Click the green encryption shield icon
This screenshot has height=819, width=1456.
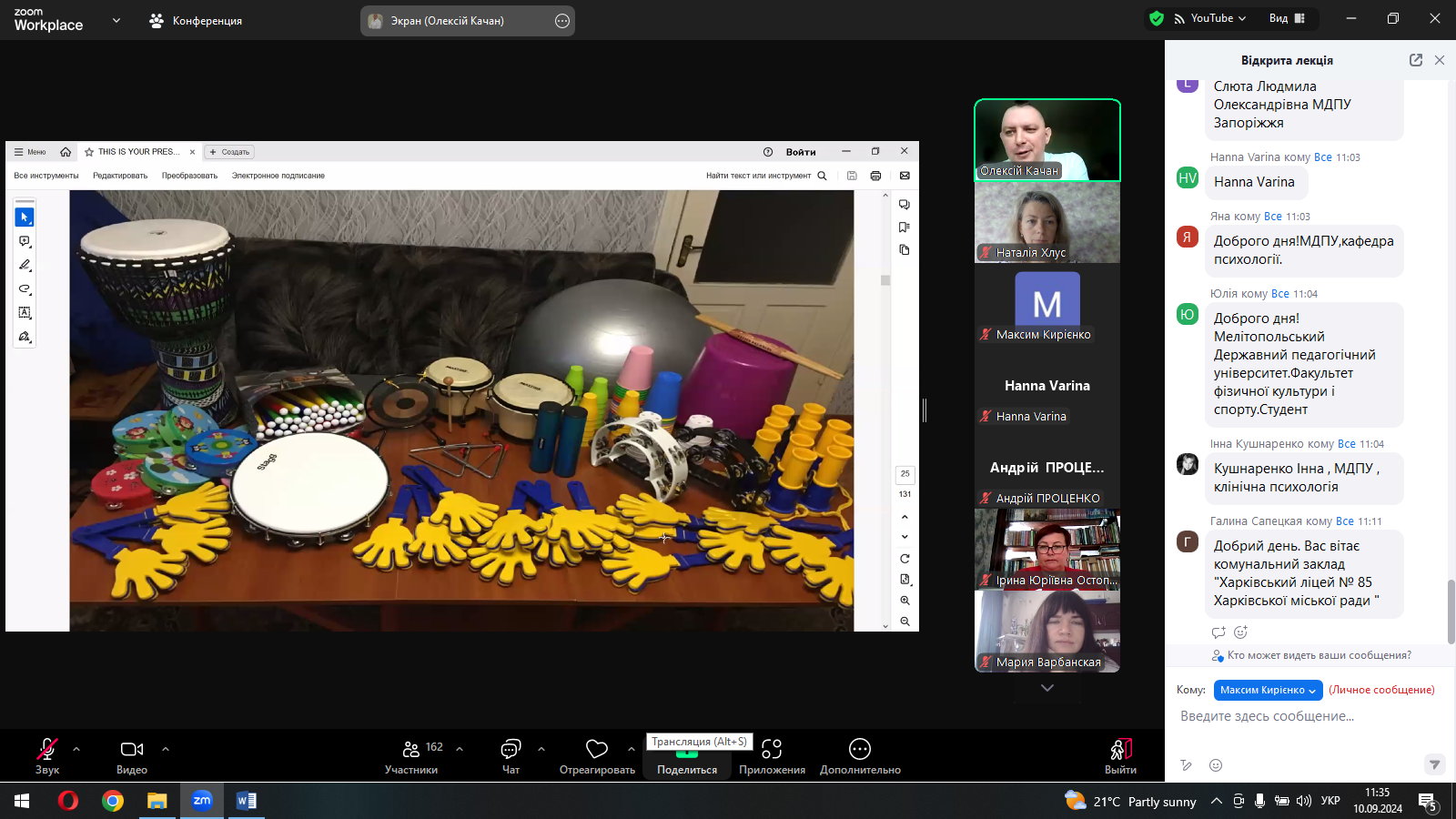click(1157, 18)
